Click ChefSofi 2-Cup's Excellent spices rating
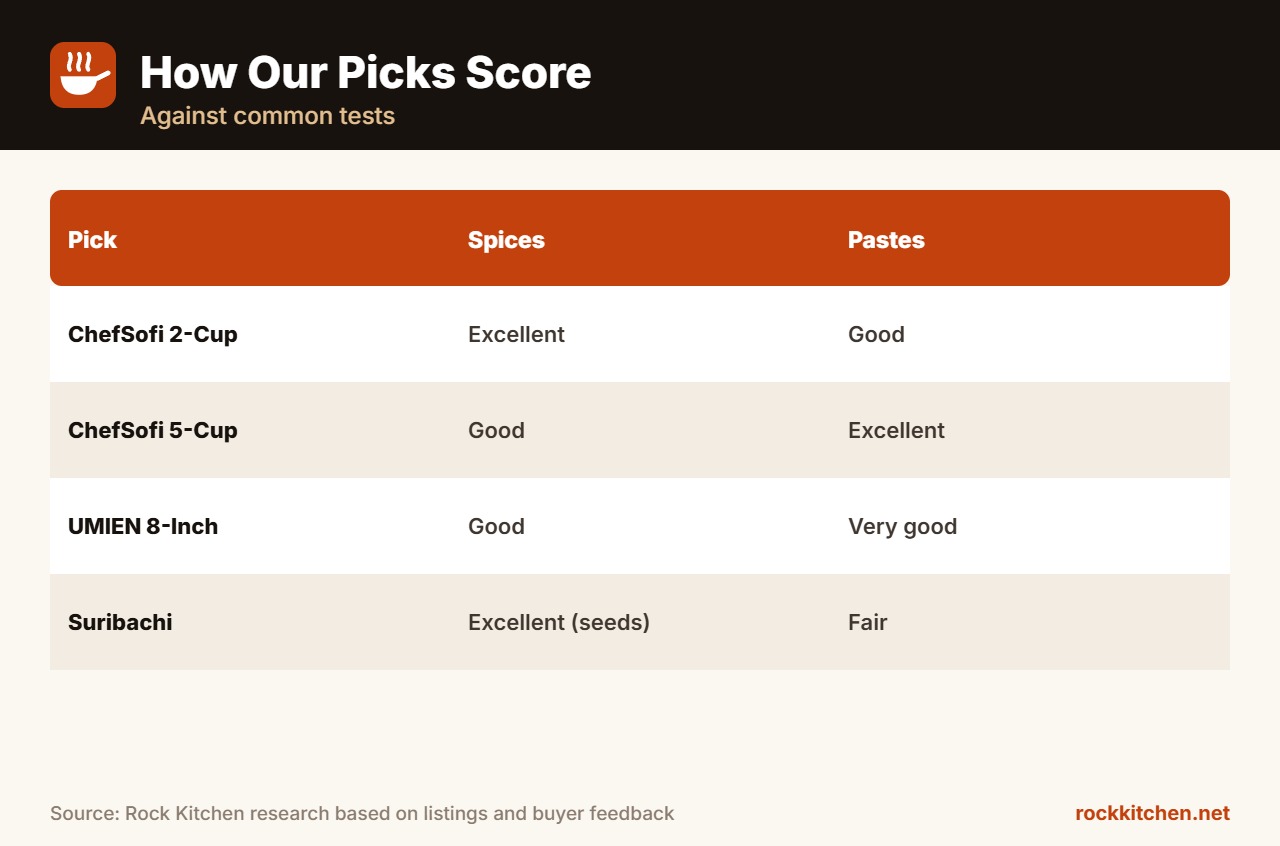 (516, 334)
